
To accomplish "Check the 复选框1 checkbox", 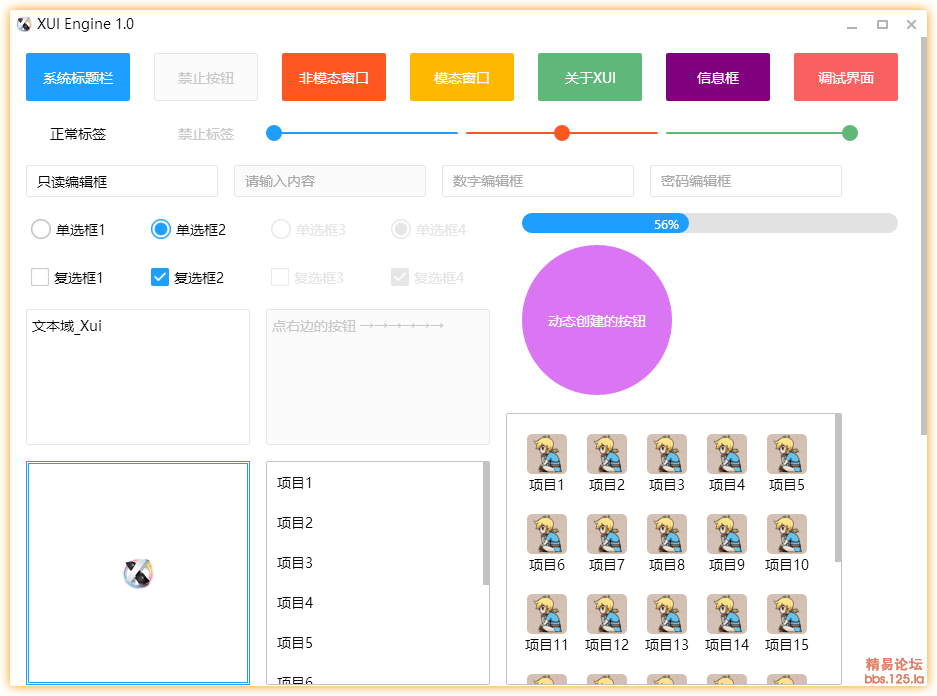I will tap(40, 277).
